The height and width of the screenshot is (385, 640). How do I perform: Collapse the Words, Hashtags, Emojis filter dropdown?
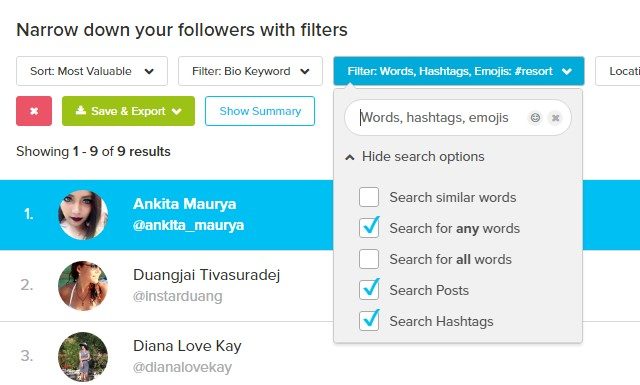pos(459,71)
